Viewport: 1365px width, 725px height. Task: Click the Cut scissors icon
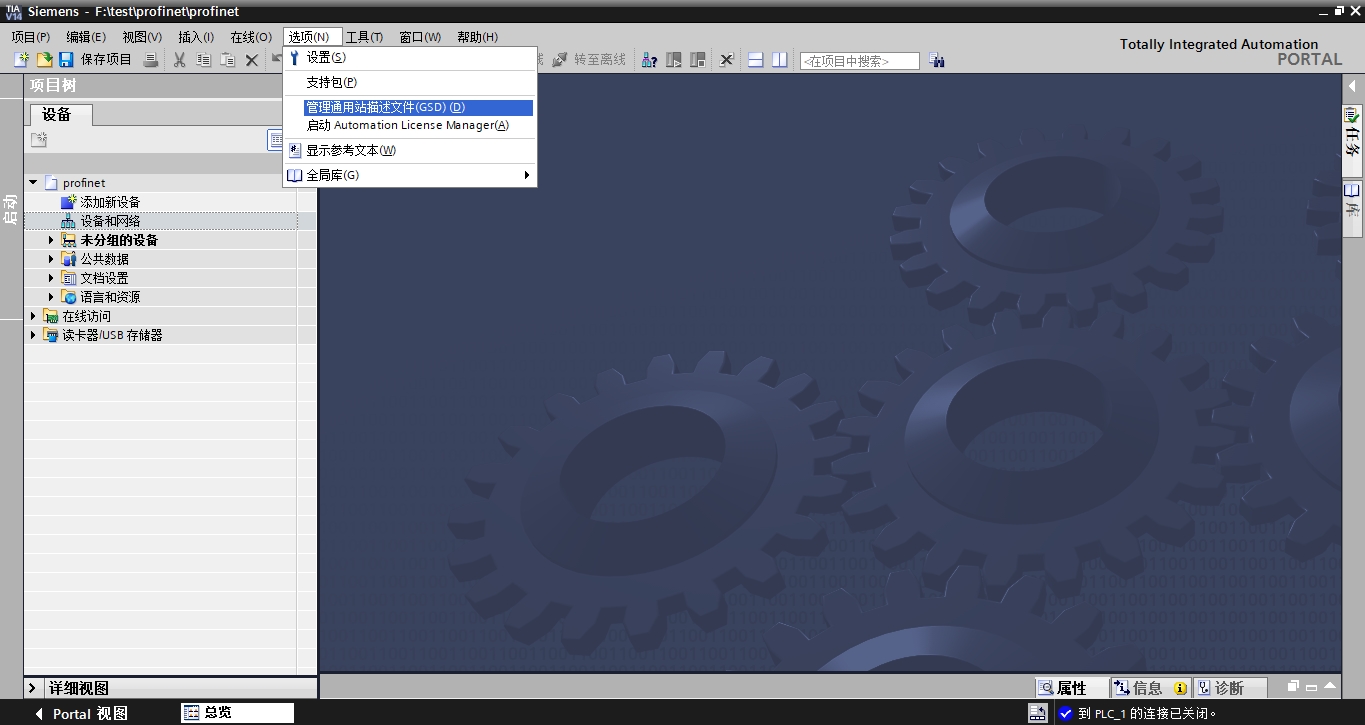point(180,60)
